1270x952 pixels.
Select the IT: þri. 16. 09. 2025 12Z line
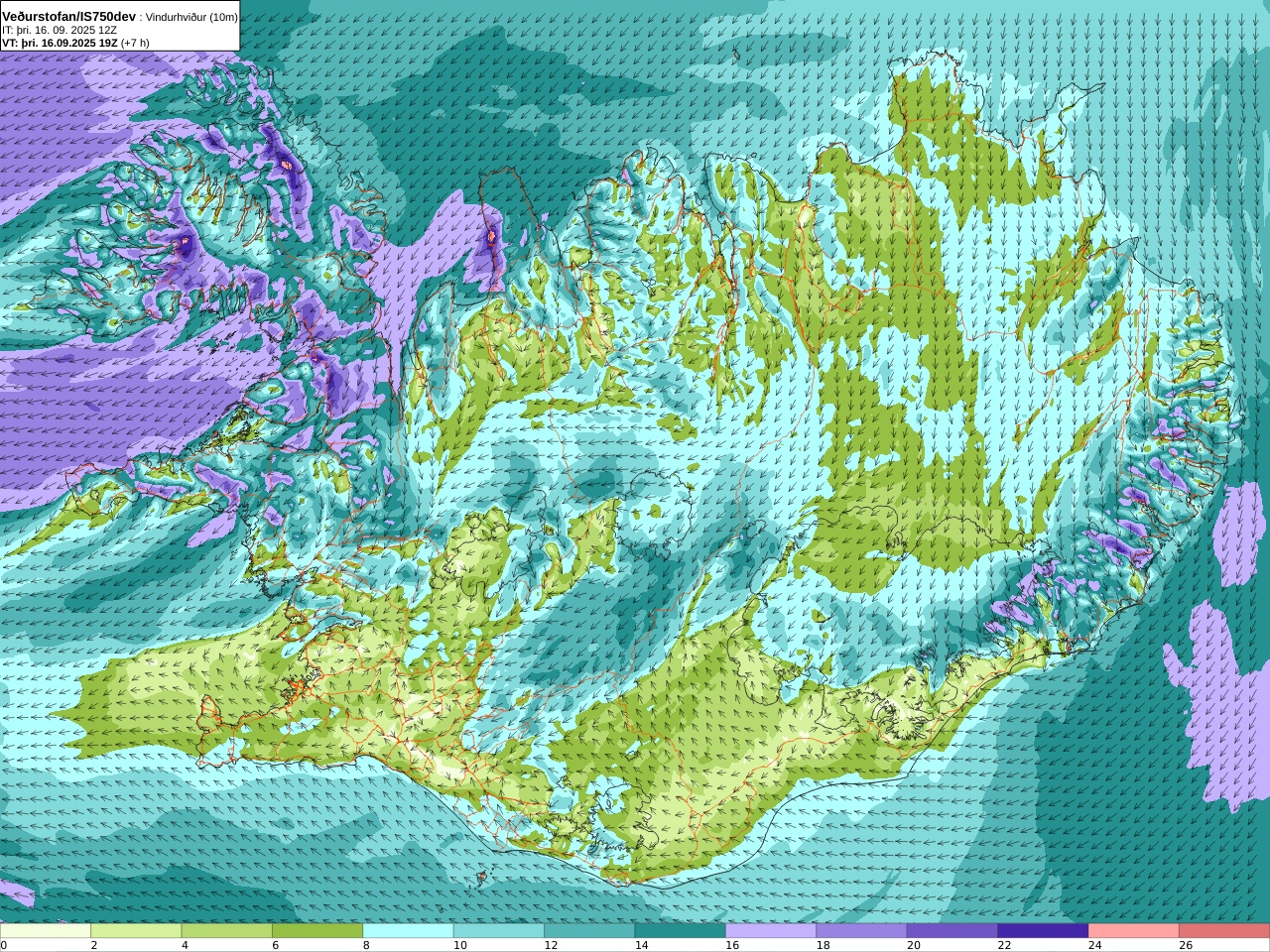click(60, 30)
